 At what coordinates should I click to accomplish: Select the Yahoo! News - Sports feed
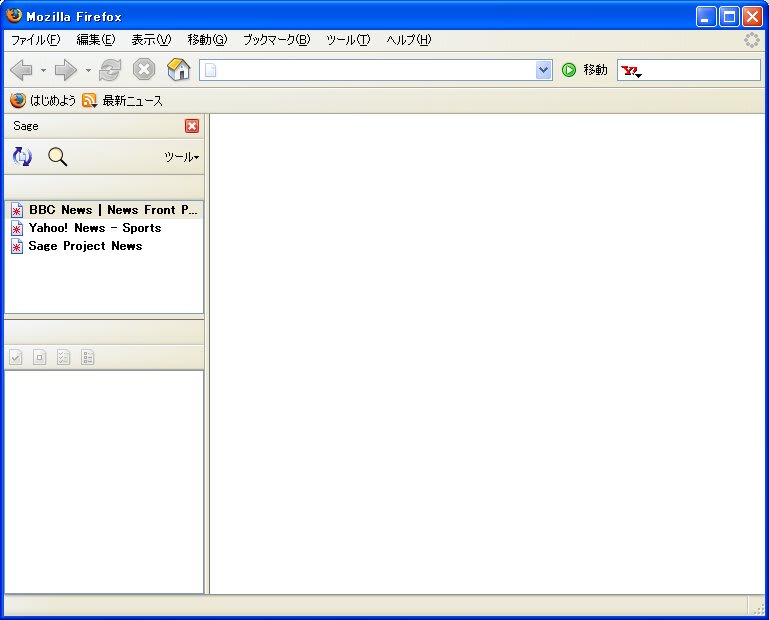[104, 228]
